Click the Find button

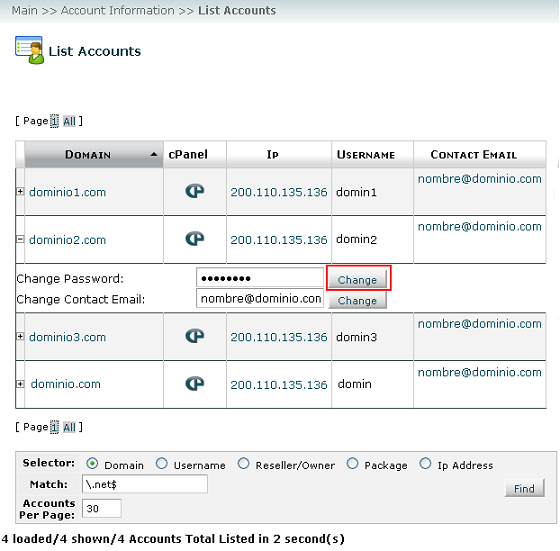pyautogui.click(x=525, y=488)
